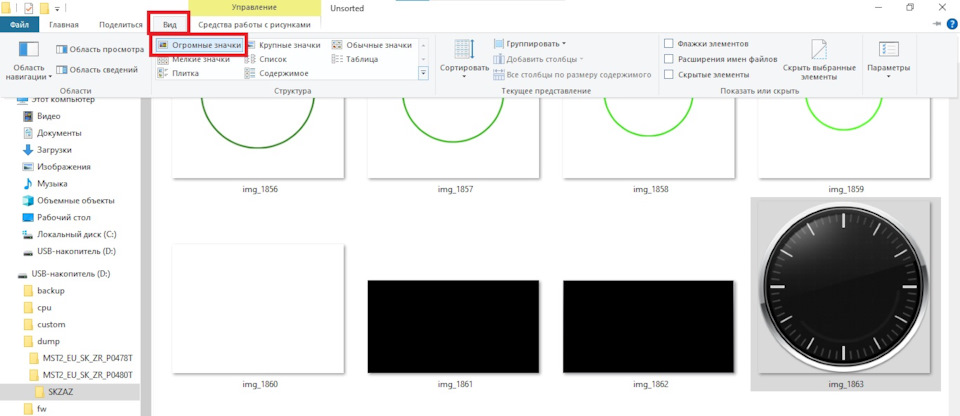Open the Вид ribbon tab
Image resolution: width=960 pixels, height=416 pixels.
170,25
